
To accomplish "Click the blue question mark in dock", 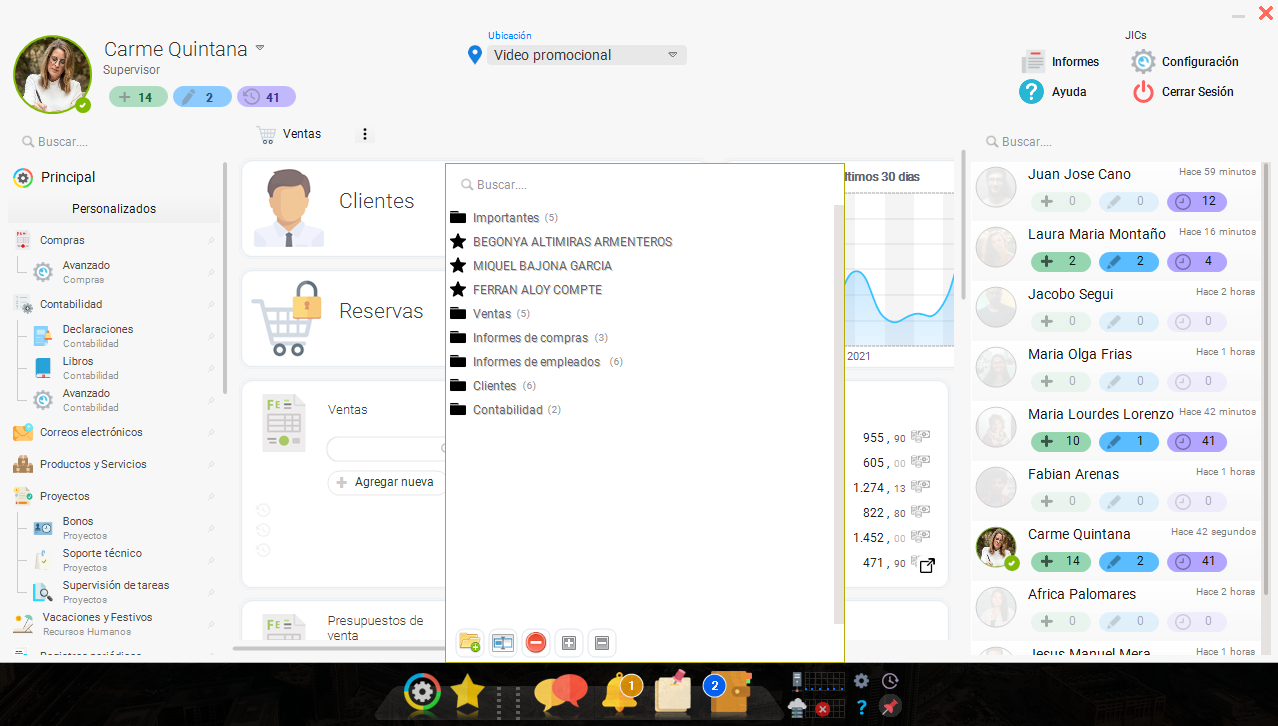I will click(862, 708).
